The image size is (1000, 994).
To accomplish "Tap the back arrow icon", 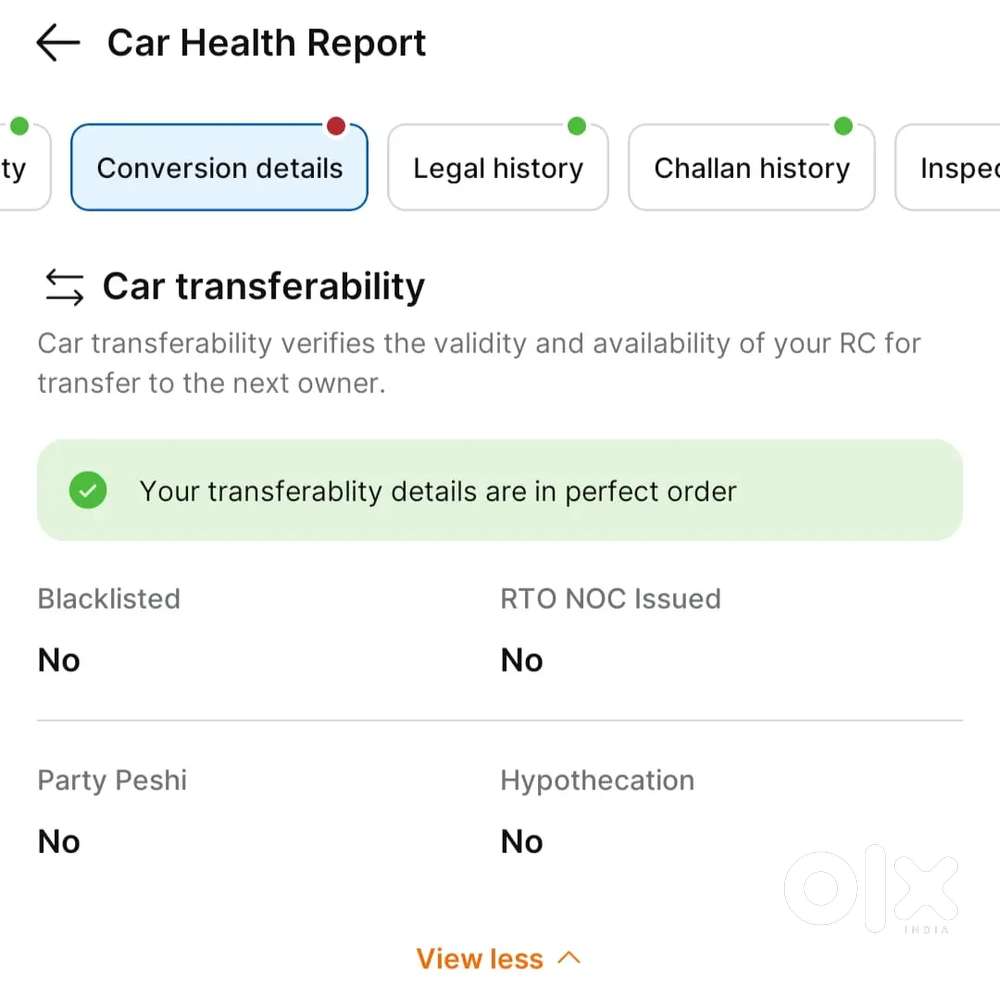I will coord(57,43).
